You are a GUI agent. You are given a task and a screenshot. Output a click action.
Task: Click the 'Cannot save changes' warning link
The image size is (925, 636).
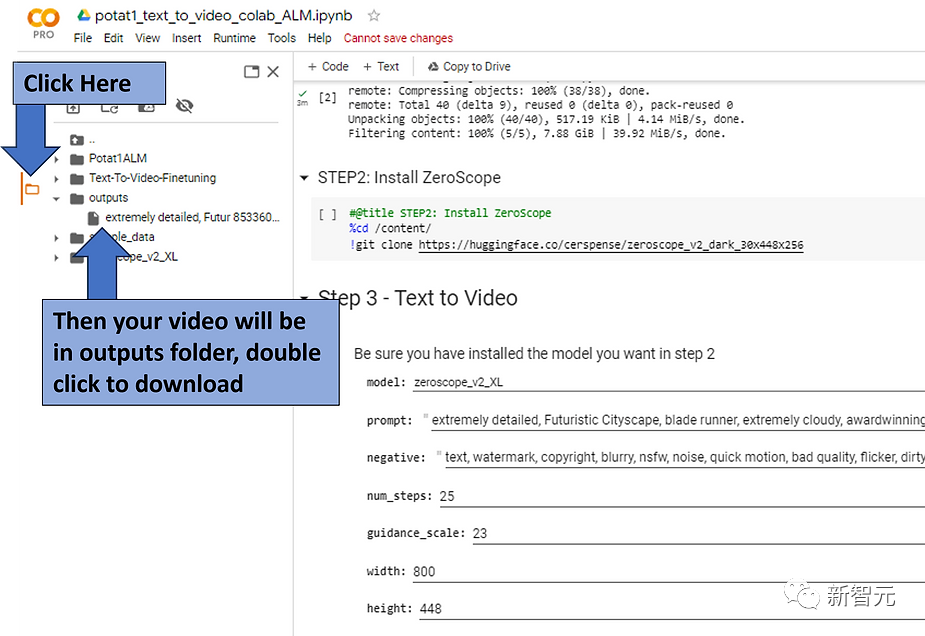[398, 38]
